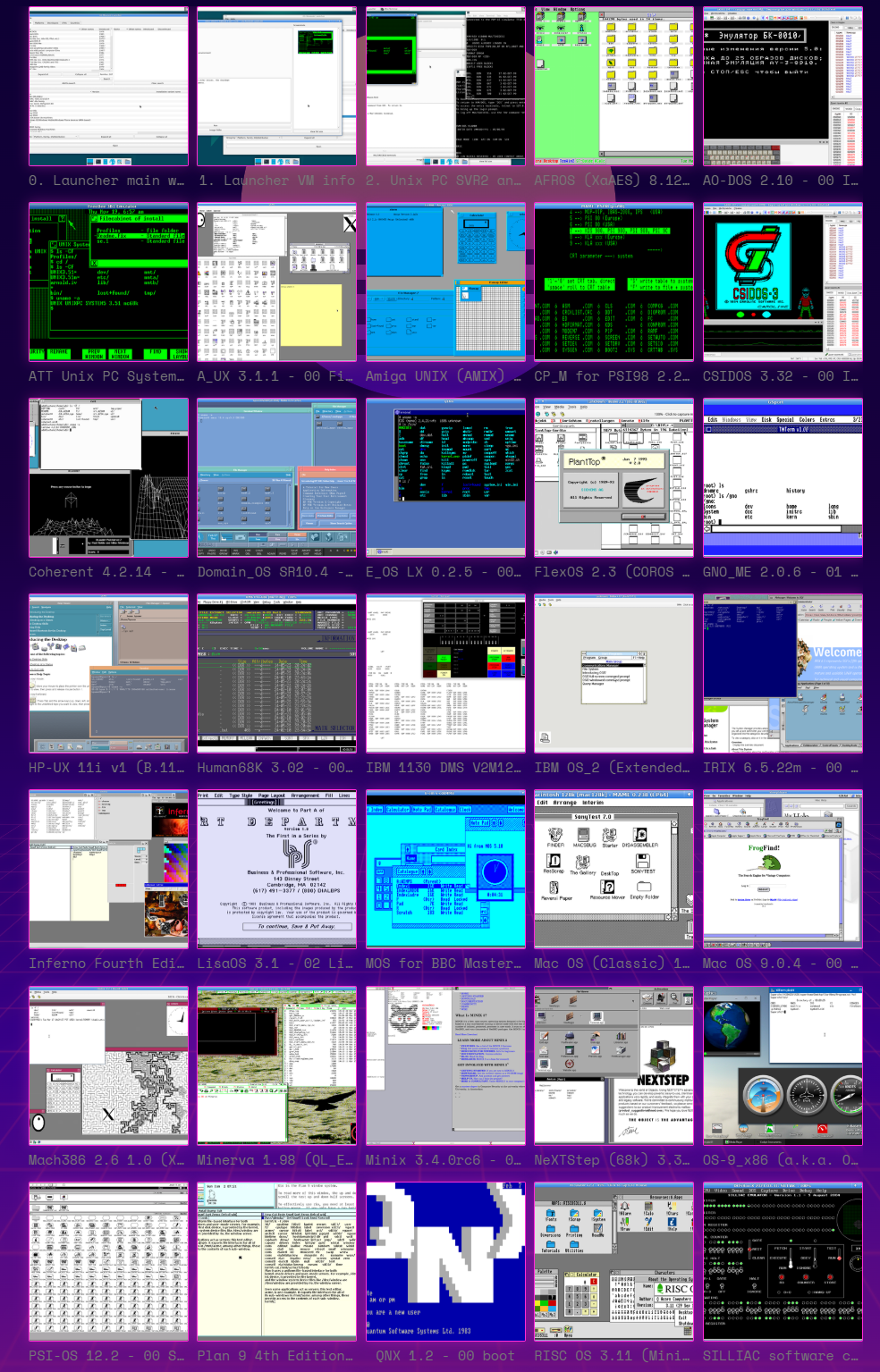Open the LisaOS 3.1 thumbnail
Image resolution: width=880 pixels, height=1372 pixels.
coord(276,870)
